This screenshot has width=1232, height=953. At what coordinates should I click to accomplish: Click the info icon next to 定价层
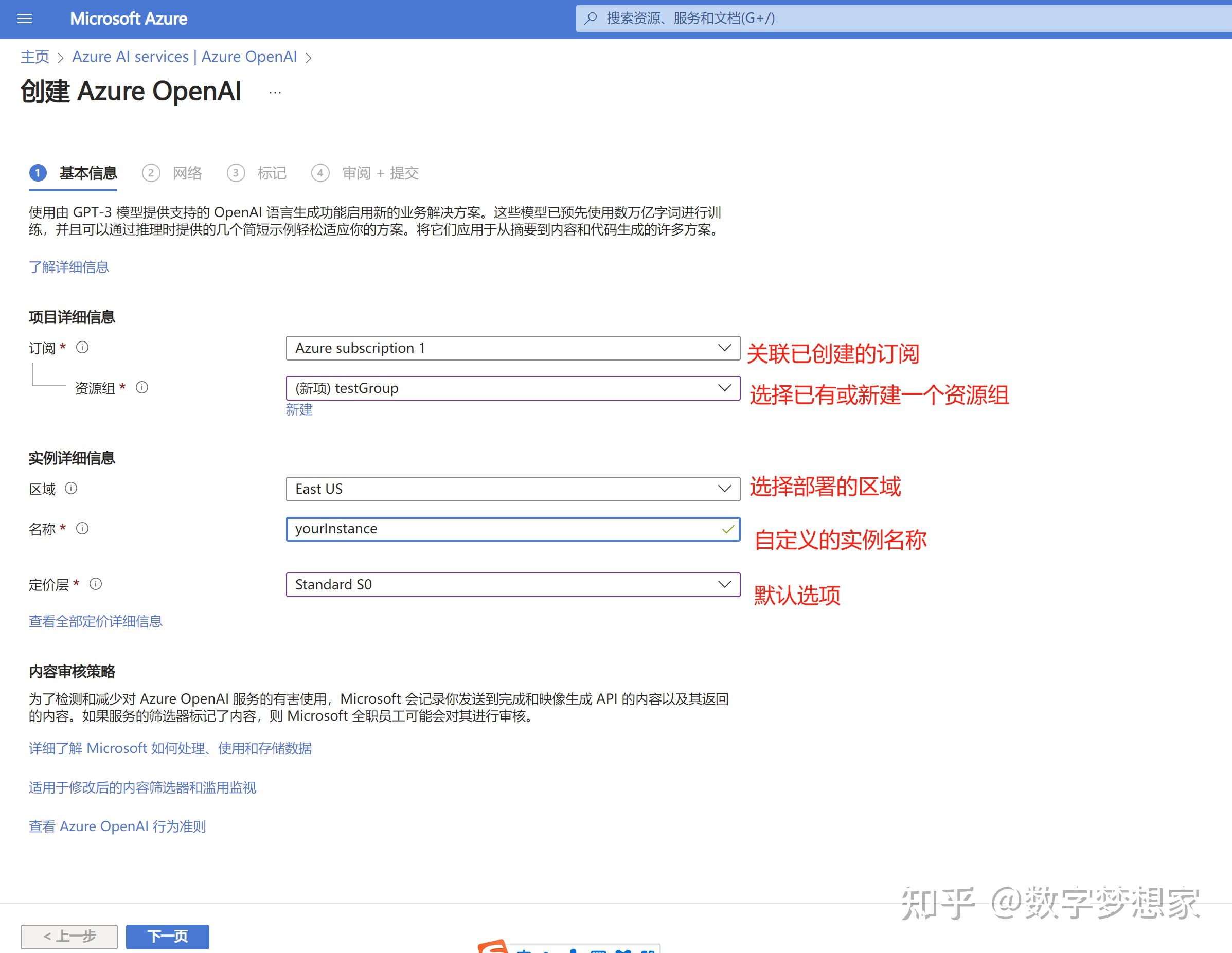click(x=97, y=584)
